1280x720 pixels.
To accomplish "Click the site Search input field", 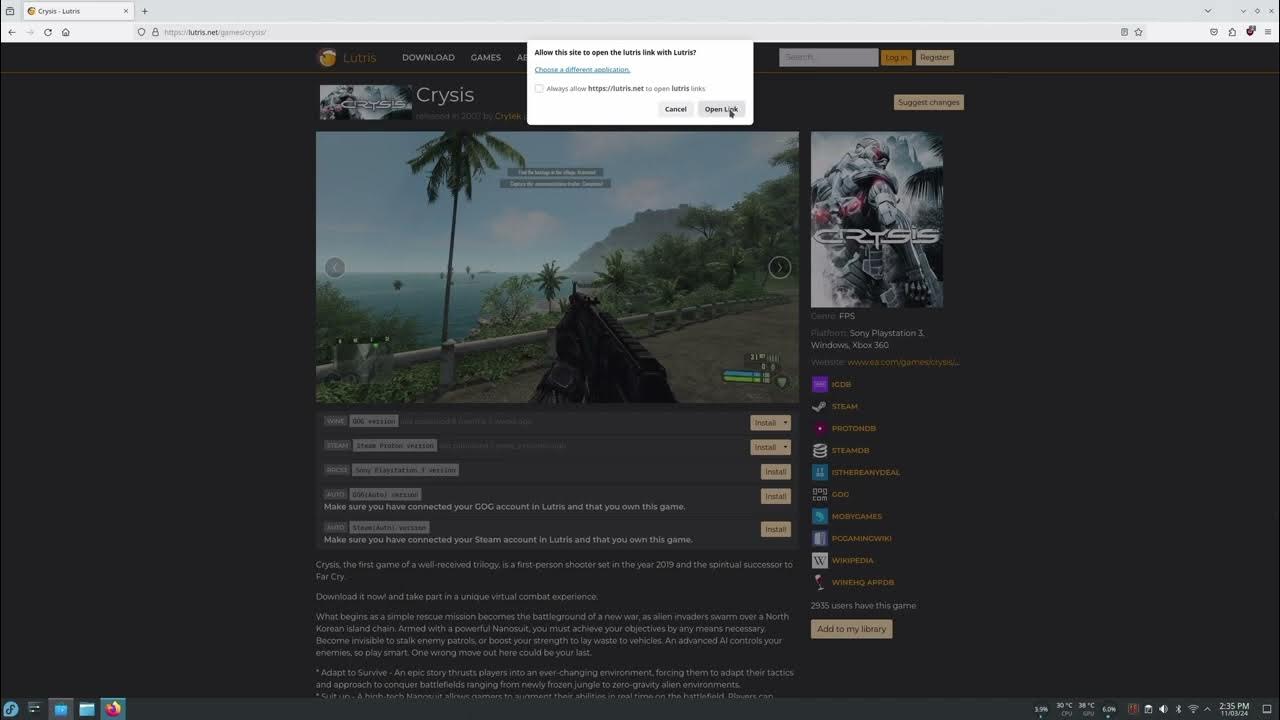I will pos(828,57).
